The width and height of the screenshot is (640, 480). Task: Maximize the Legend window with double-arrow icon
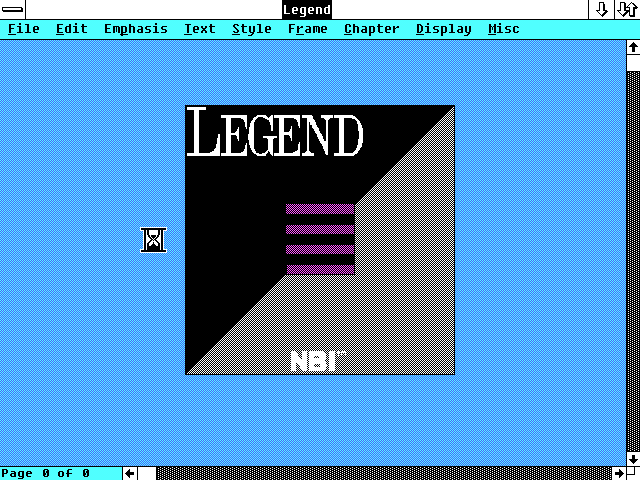click(627, 9)
